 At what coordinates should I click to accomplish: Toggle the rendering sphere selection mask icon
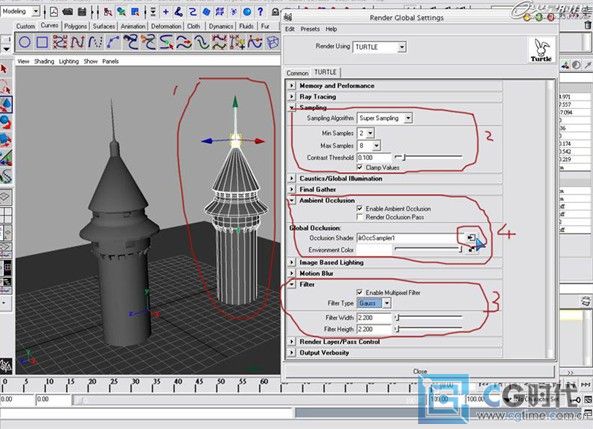click(x=247, y=12)
